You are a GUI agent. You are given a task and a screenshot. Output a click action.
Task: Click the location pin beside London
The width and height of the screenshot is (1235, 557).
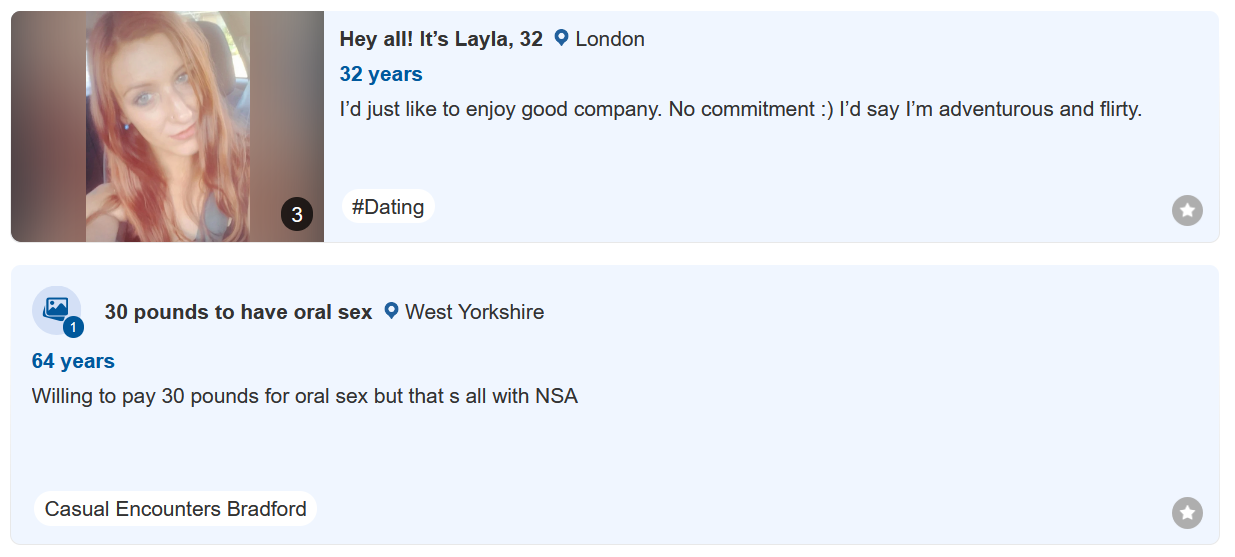(x=561, y=39)
